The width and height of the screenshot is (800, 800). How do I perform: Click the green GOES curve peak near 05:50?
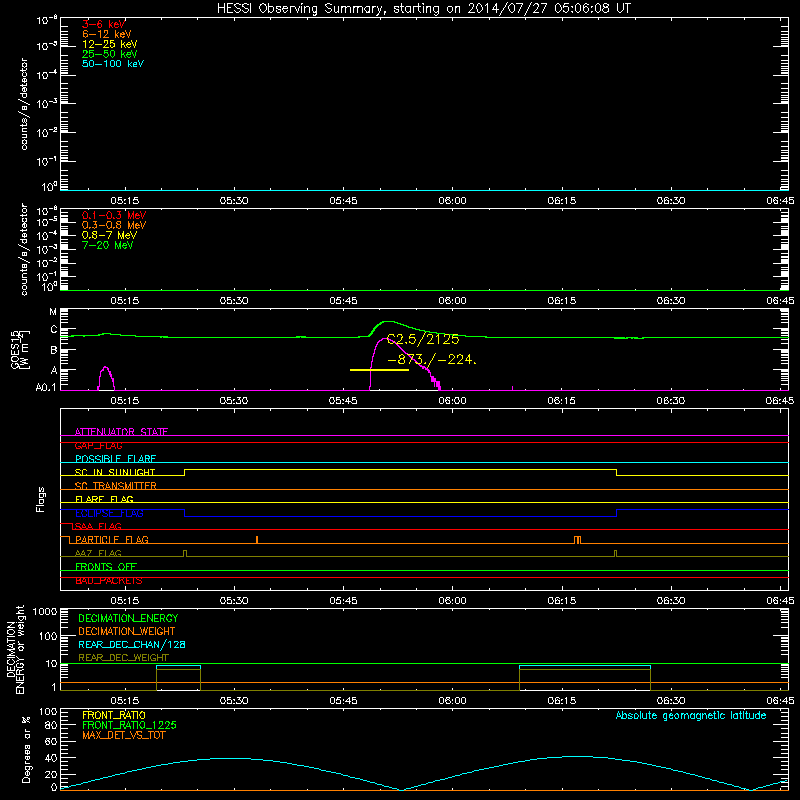click(x=388, y=322)
